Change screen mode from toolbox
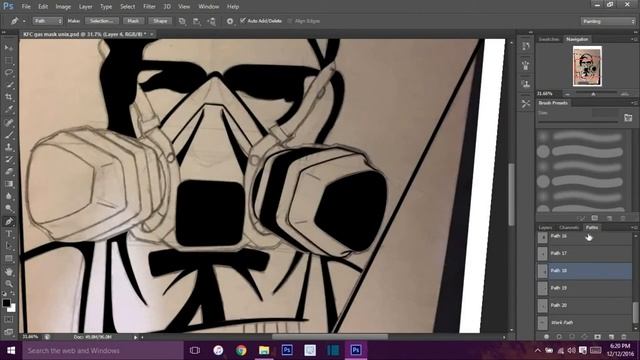Screen dimensions: 640x360 coord(9,332)
